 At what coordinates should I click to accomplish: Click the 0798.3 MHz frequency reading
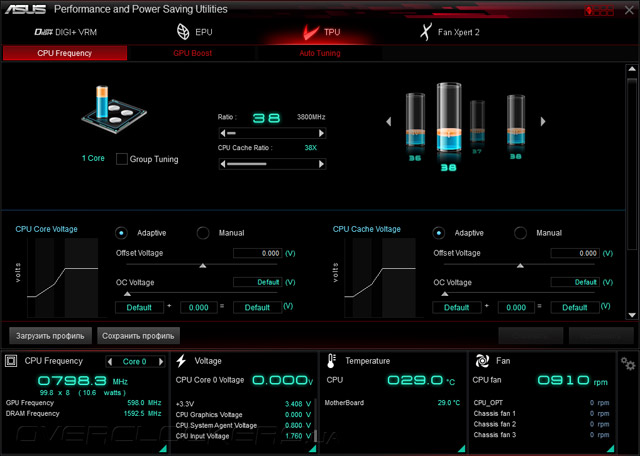83,381
